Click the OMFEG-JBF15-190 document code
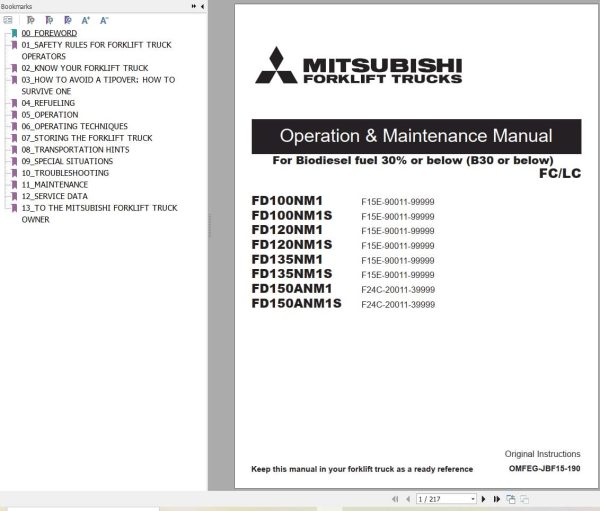 pyautogui.click(x=545, y=469)
